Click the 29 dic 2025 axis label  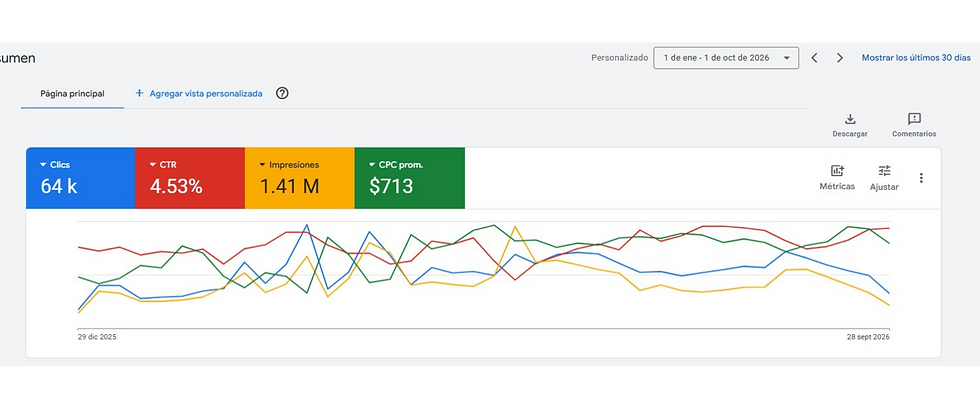97,337
